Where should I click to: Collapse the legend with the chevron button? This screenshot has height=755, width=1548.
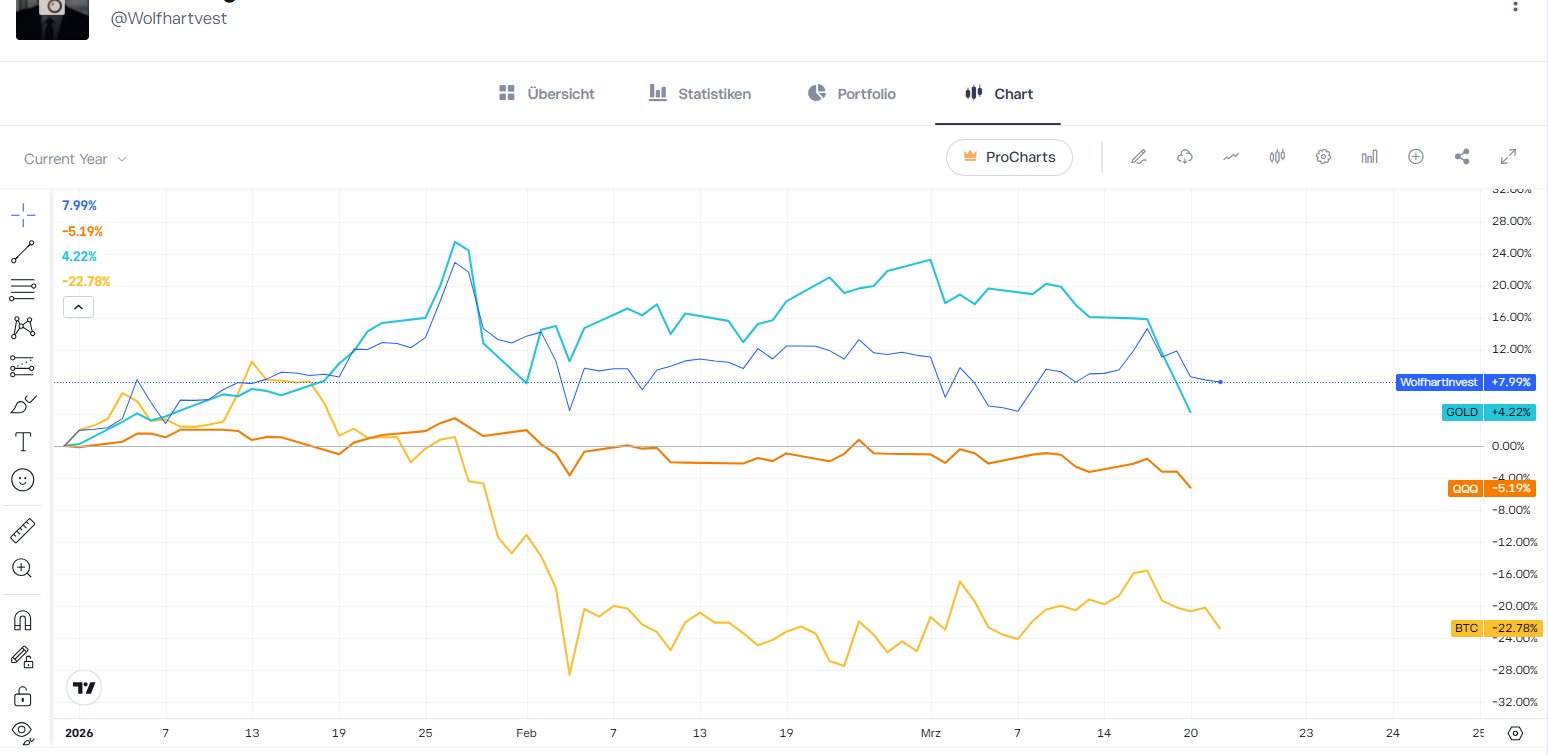[78, 307]
